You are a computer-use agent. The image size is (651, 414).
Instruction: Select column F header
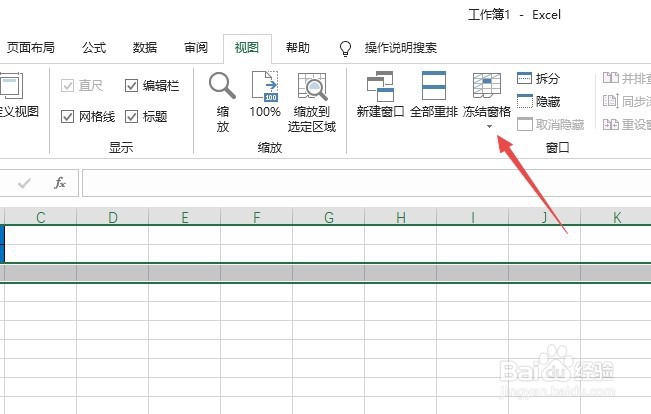pos(257,217)
